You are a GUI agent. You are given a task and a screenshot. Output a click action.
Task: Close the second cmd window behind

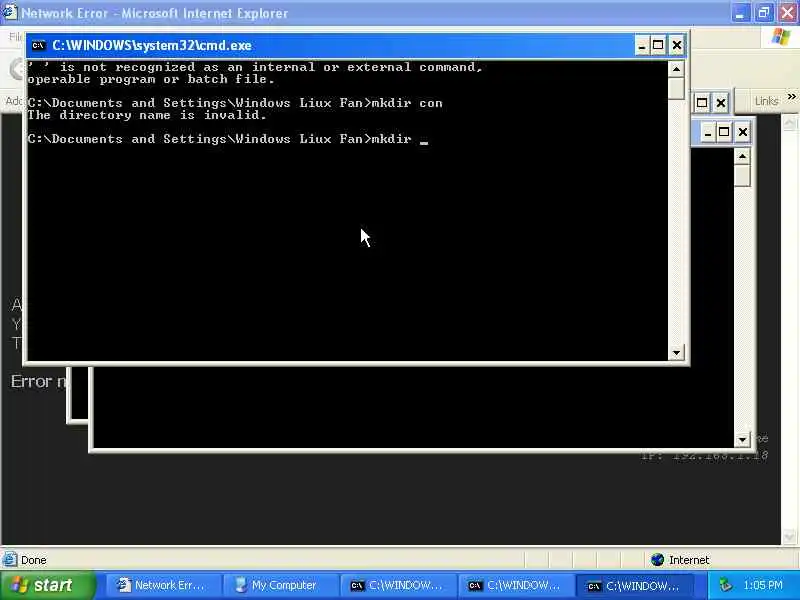click(x=720, y=103)
